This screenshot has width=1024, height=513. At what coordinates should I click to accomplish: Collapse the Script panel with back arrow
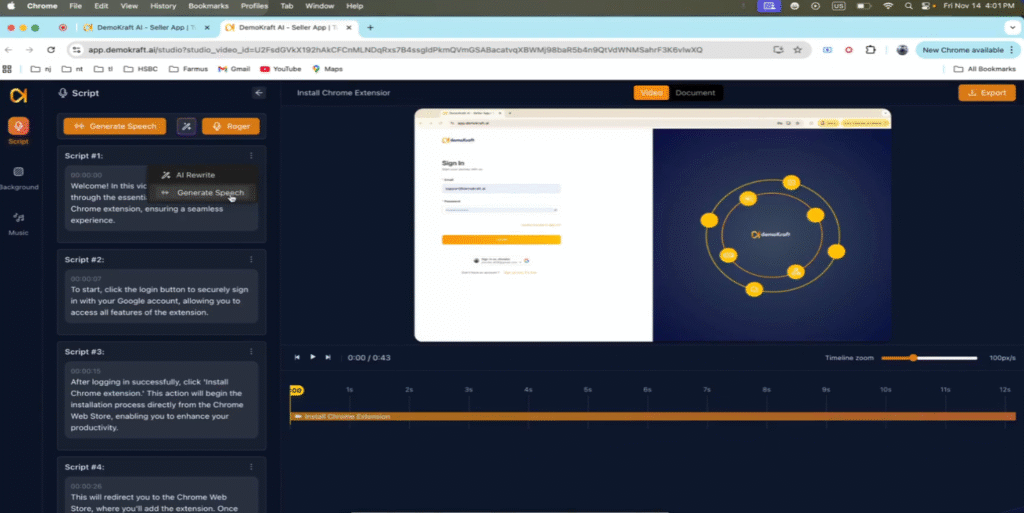coord(259,93)
